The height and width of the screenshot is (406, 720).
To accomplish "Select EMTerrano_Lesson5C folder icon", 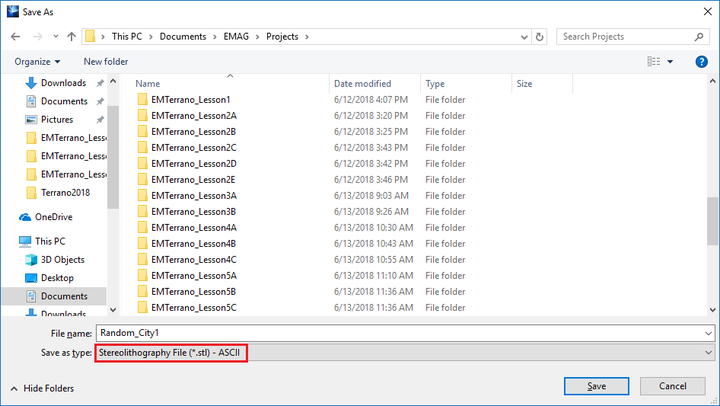I will coord(142,308).
